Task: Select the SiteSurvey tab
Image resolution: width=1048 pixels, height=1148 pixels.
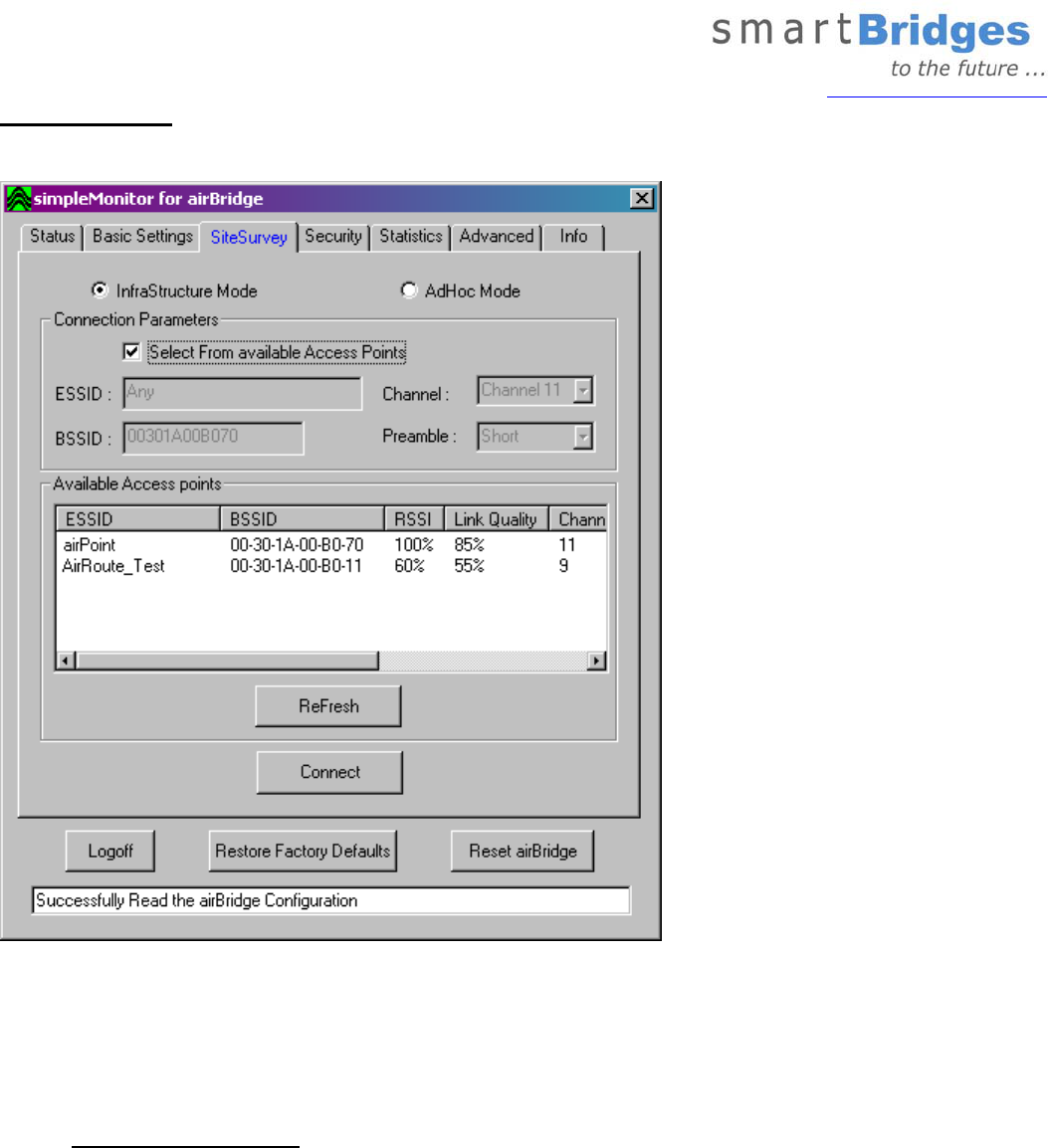Action: point(248,237)
